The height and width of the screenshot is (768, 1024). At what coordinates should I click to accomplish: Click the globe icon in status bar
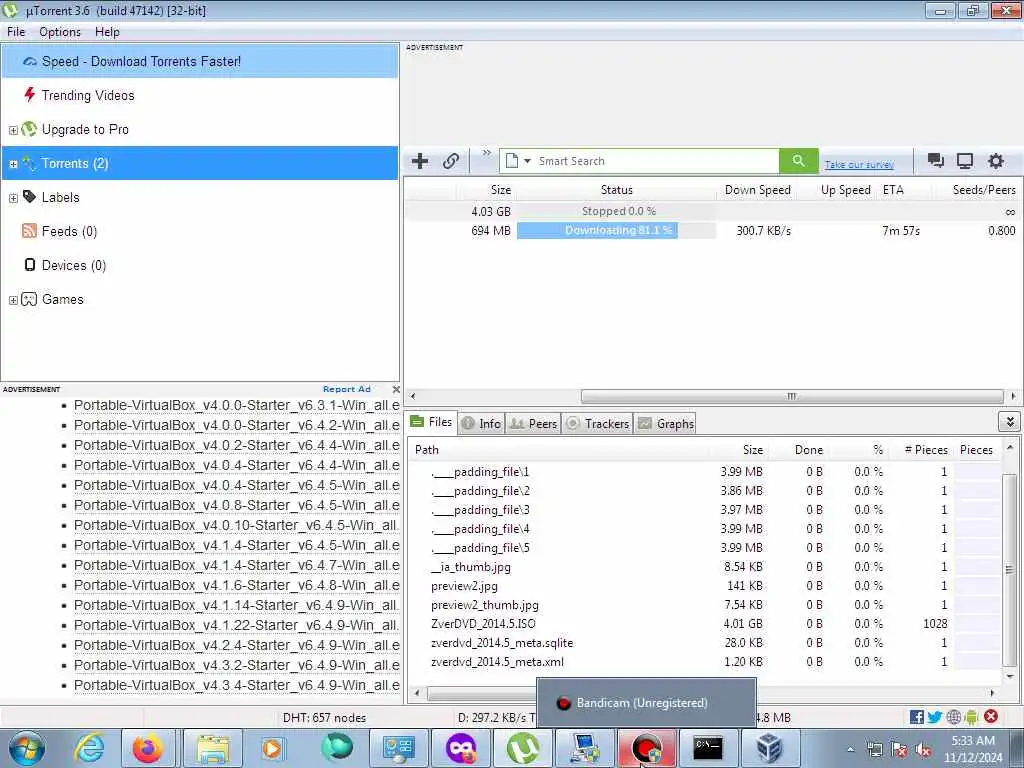coord(953,717)
